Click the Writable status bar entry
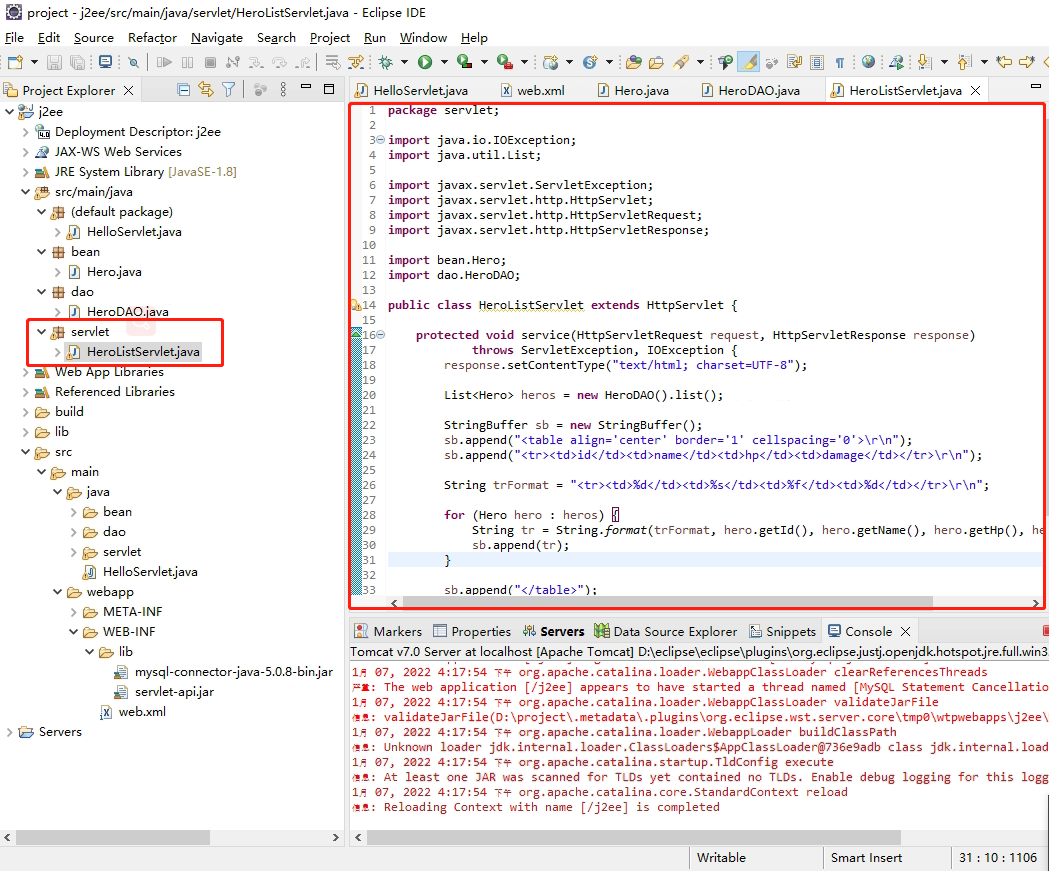The image size is (1049, 871). tap(721, 858)
